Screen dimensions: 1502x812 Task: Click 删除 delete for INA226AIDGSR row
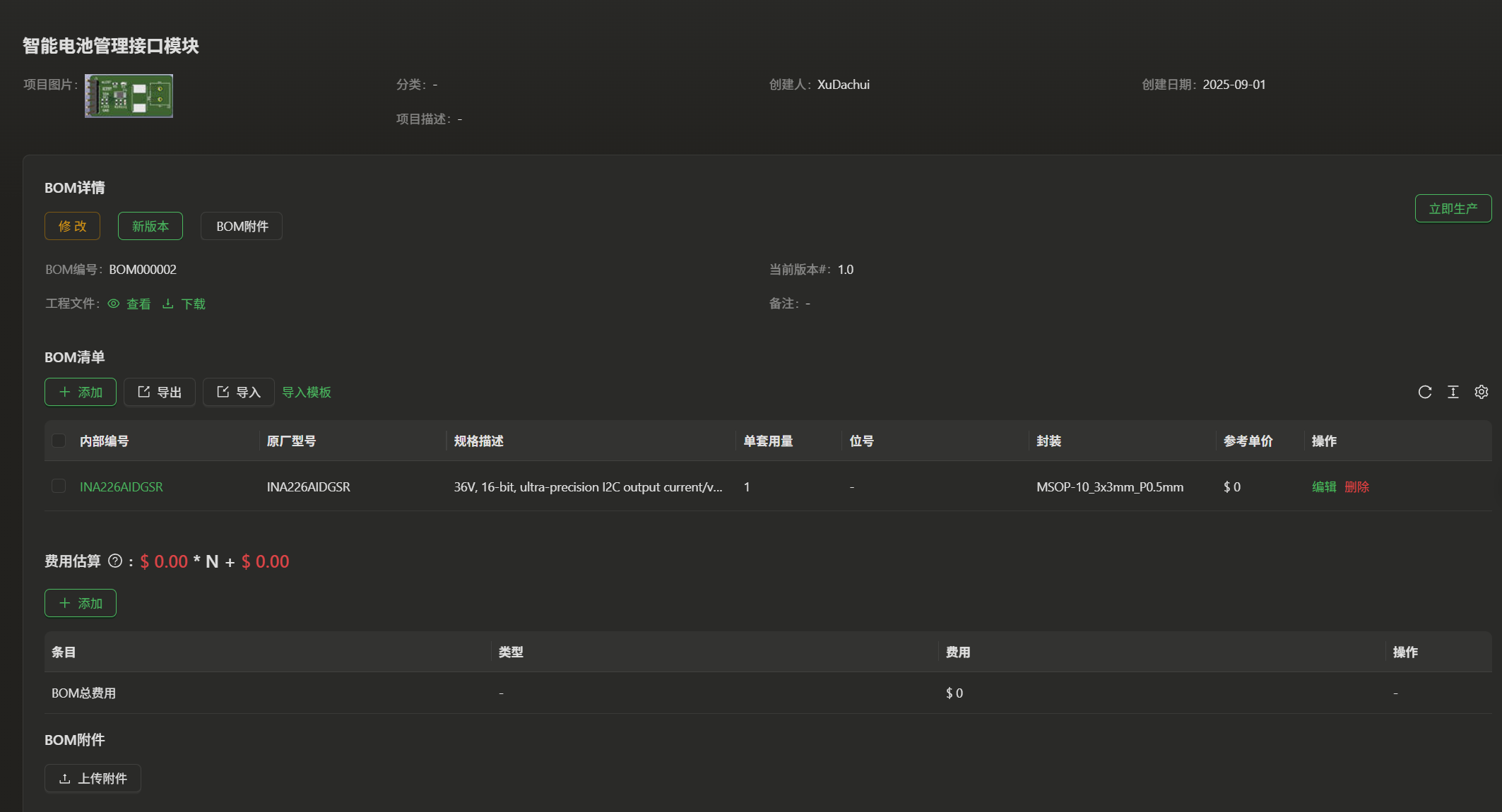coord(1356,486)
